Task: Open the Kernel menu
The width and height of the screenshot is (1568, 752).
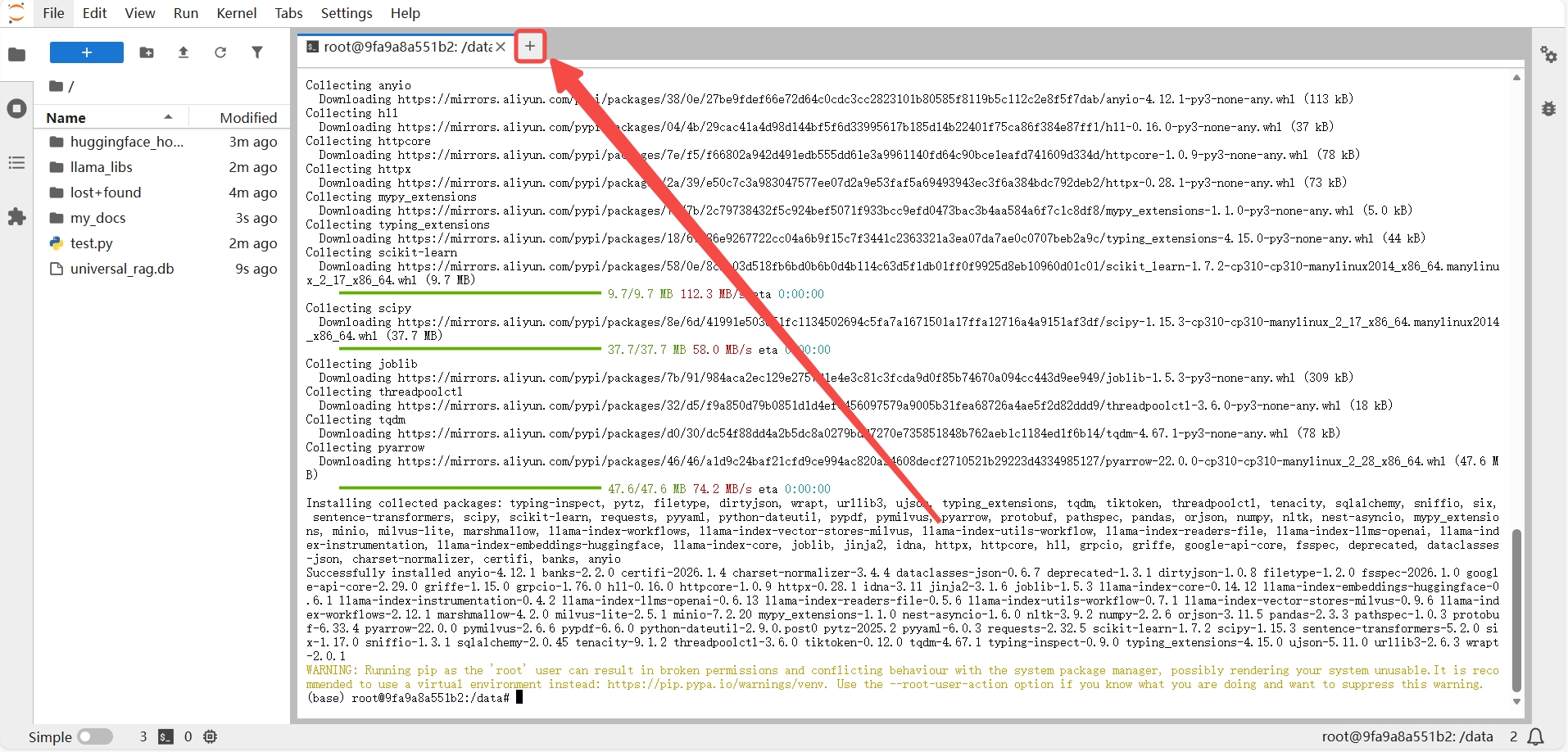Action: click(237, 13)
